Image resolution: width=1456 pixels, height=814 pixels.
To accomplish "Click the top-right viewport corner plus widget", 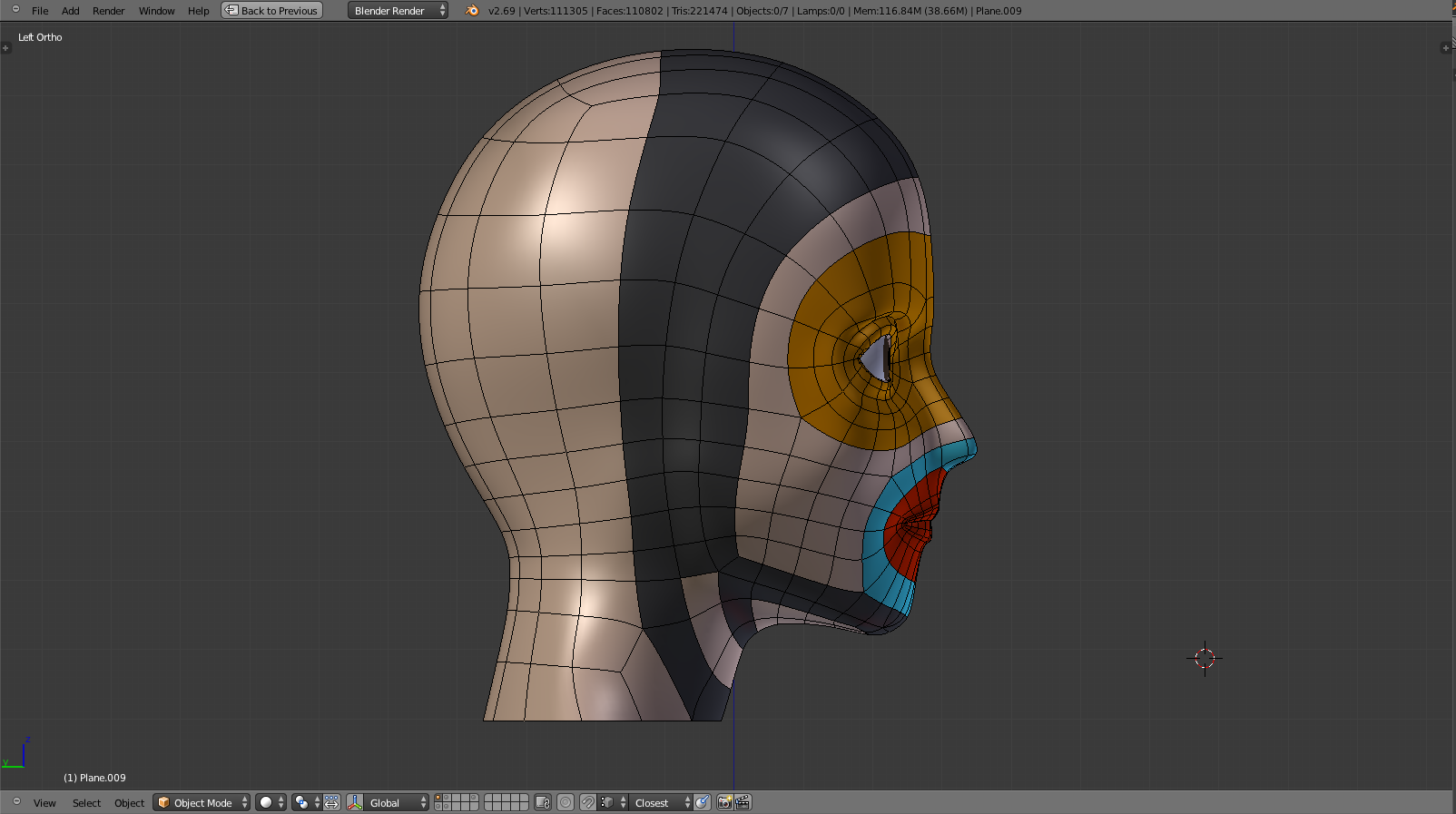I will point(1446,47).
